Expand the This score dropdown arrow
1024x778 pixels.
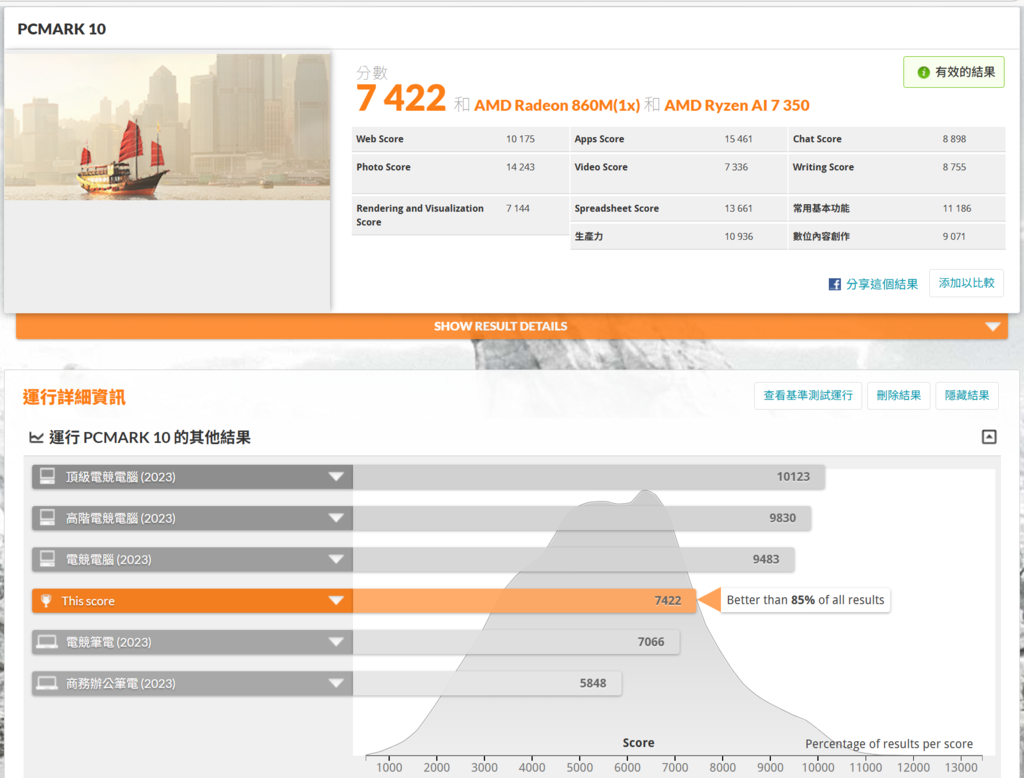tap(336, 600)
